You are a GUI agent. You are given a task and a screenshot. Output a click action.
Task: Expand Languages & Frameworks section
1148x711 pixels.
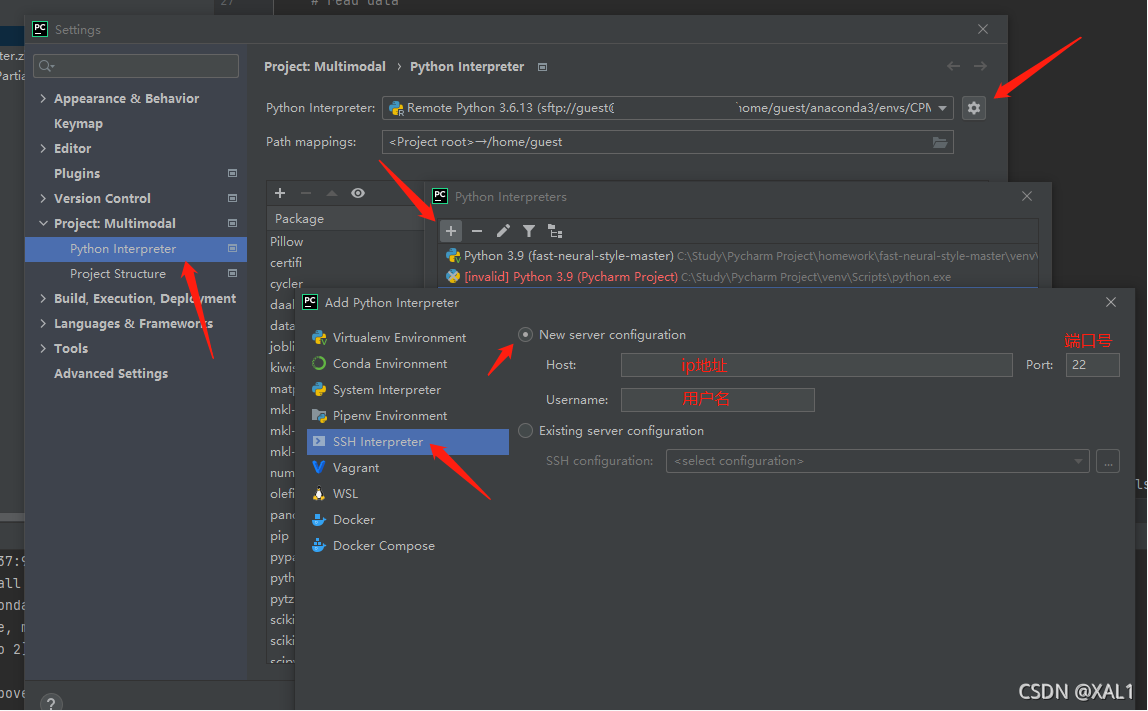pos(43,323)
